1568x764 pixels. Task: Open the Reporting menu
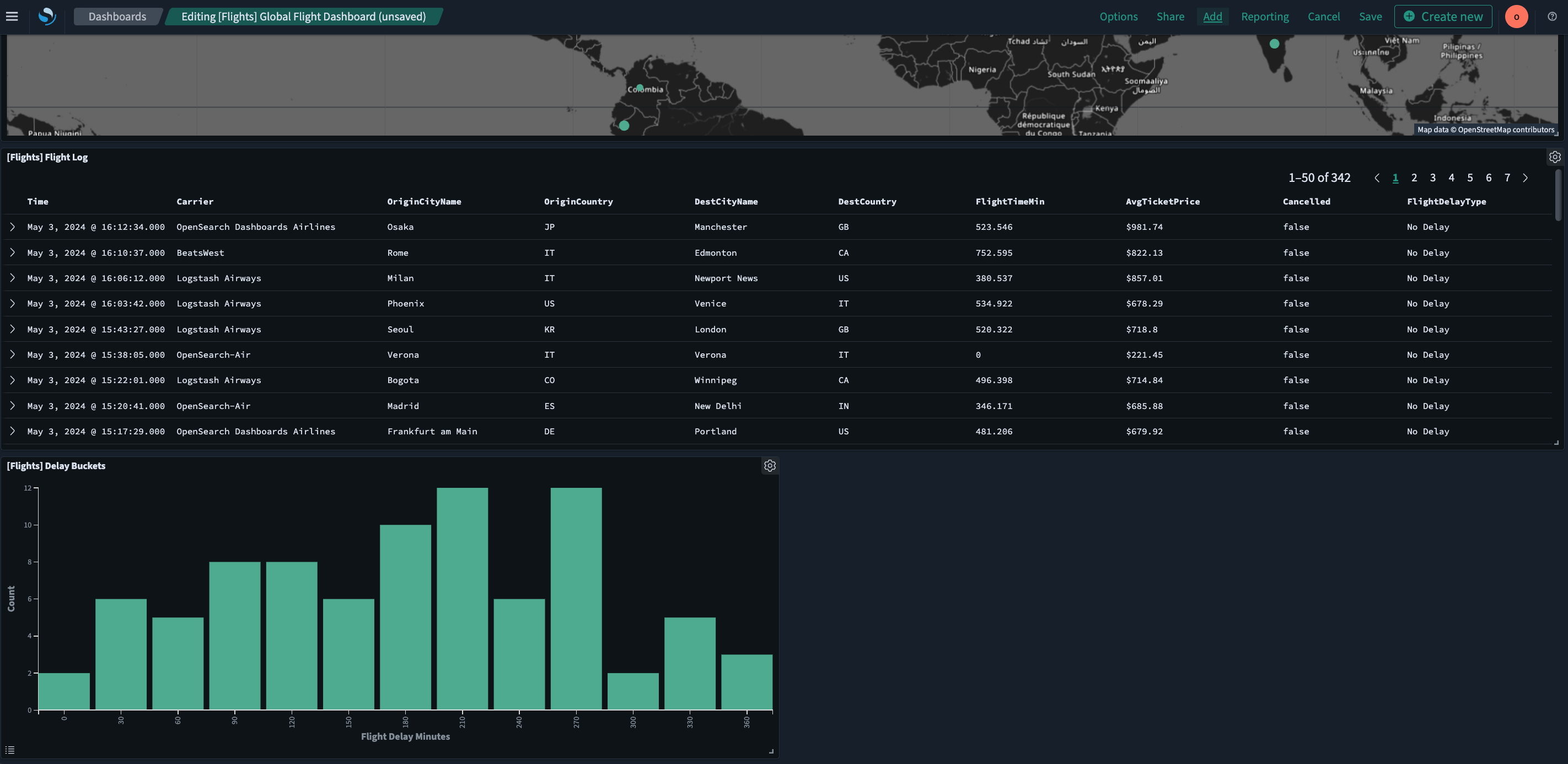tap(1265, 16)
